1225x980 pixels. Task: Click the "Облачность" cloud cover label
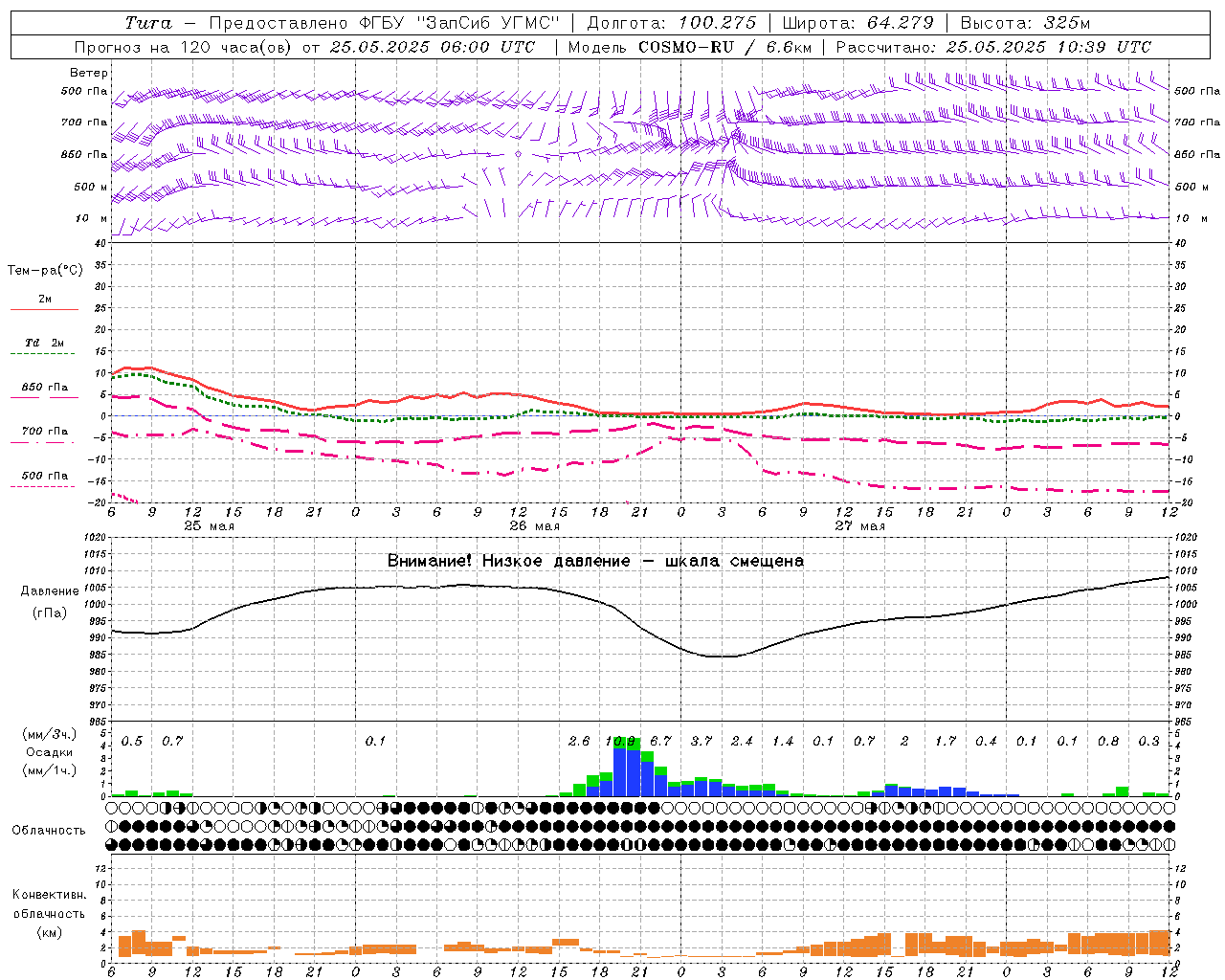49,830
